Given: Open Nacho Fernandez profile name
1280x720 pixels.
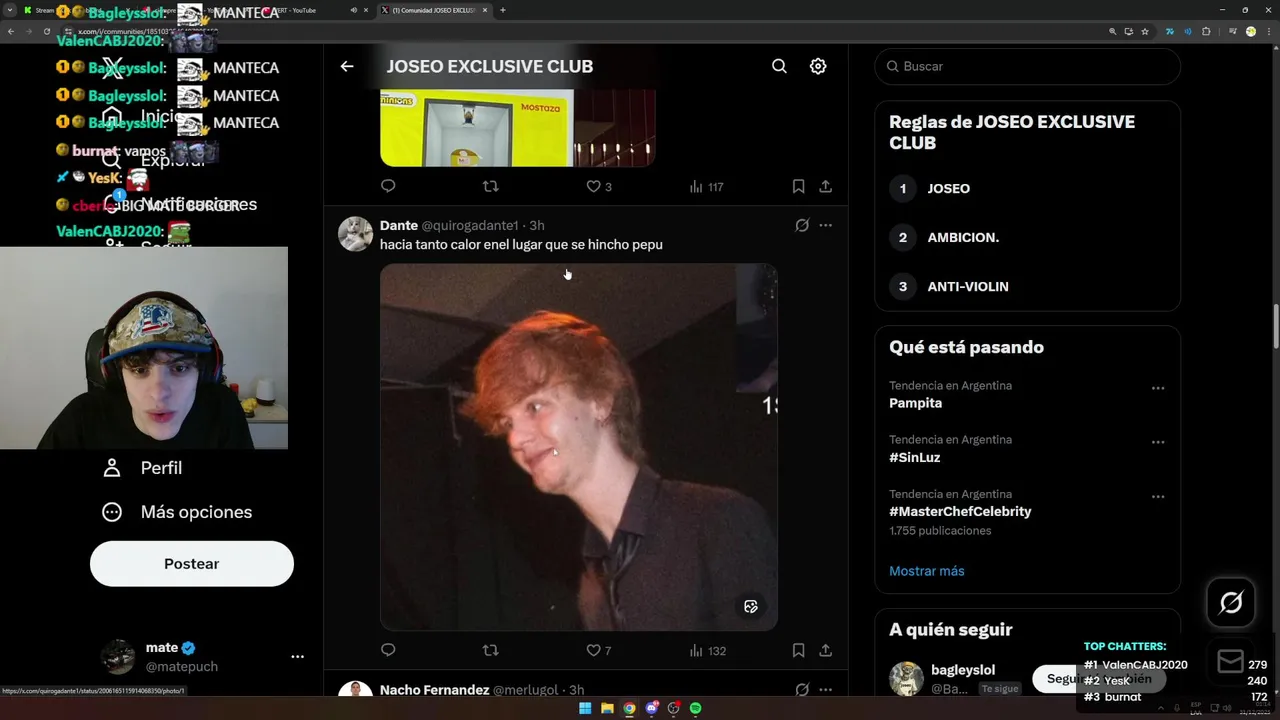Looking at the screenshot, I should click(434, 690).
